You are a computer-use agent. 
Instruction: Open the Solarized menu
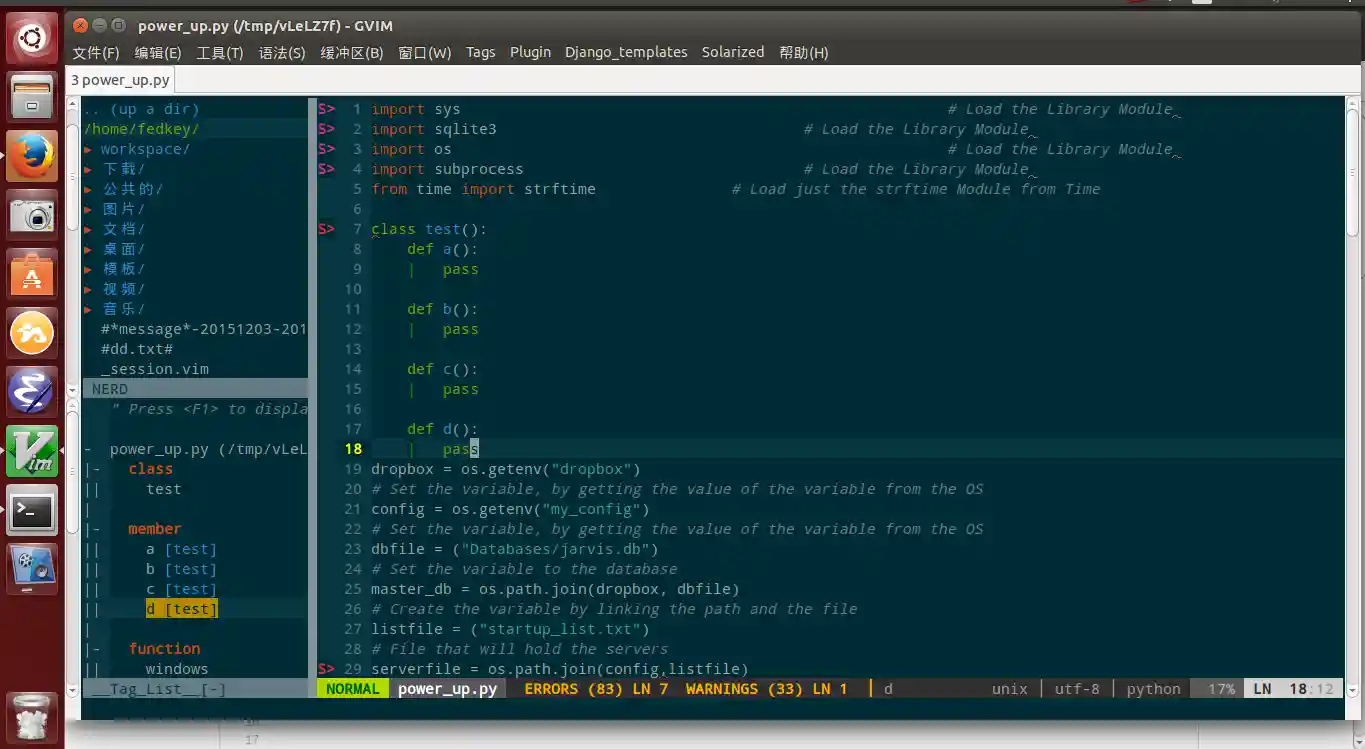pos(732,52)
